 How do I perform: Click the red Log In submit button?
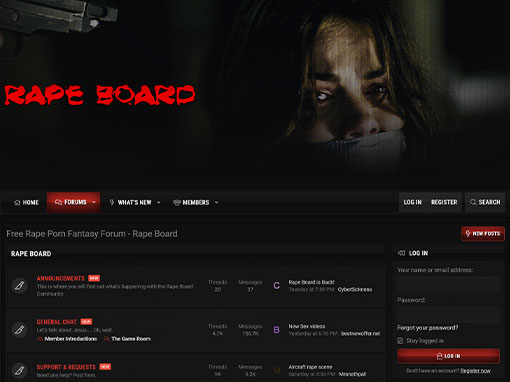tap(448, 356)
